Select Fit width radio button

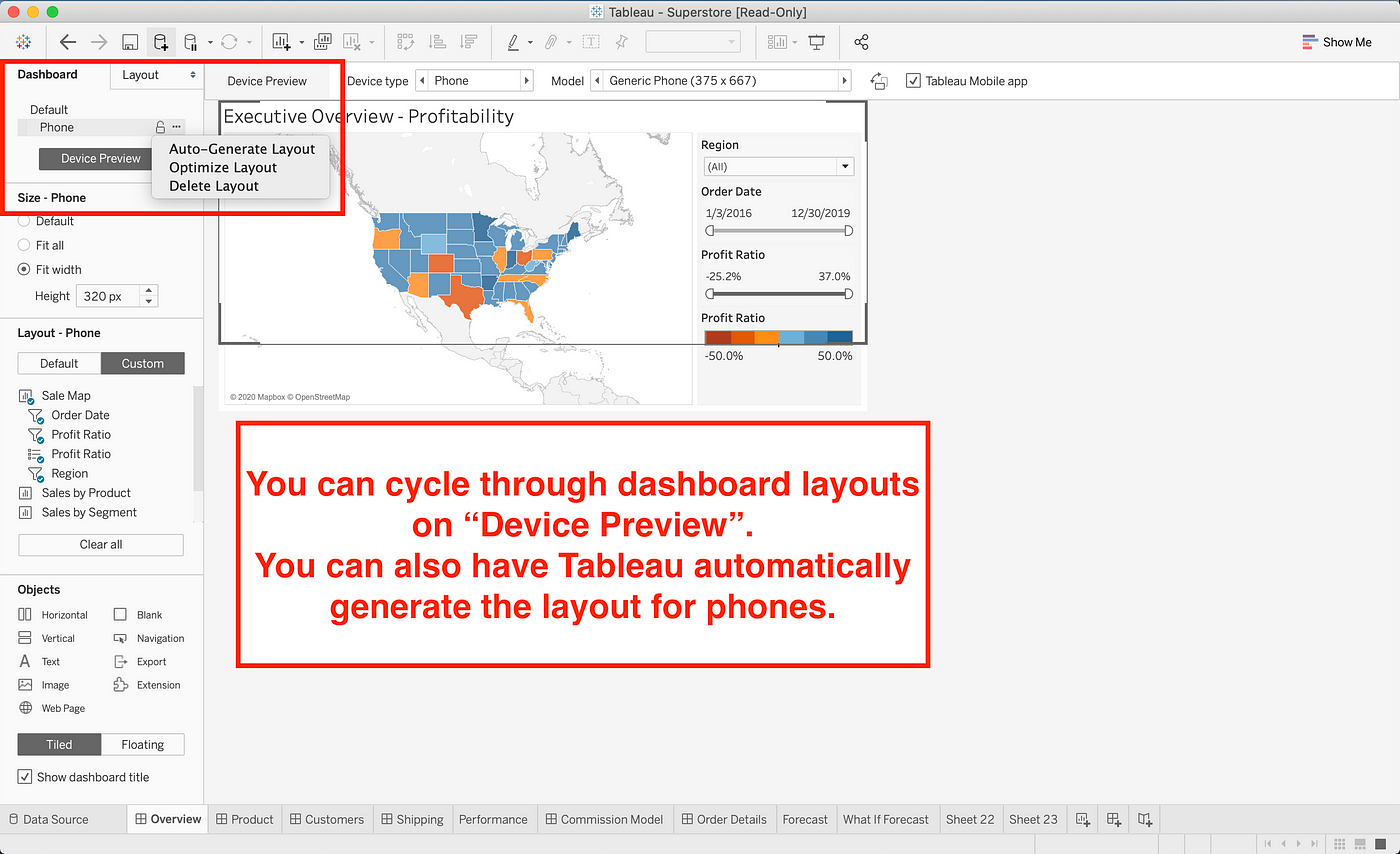pyautogui.click(x=24, y=269)
